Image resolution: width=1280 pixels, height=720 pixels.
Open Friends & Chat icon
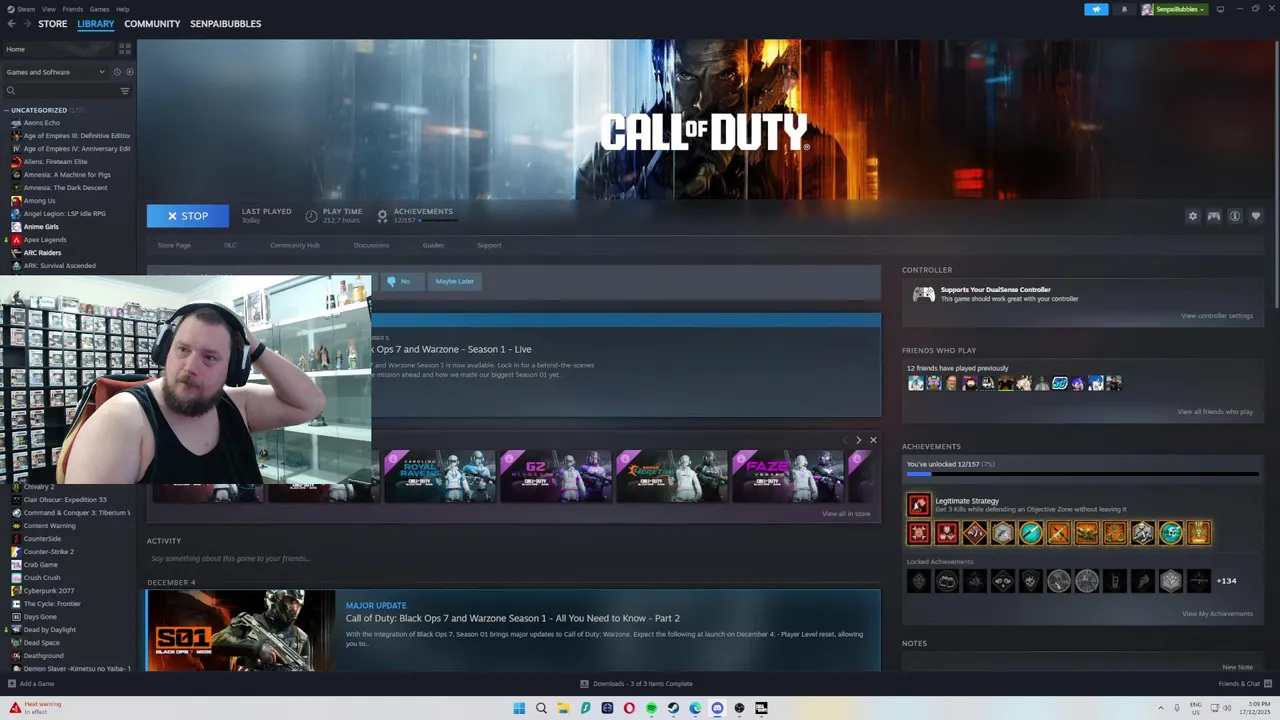pyautogui.click(x=1268, y=684)
